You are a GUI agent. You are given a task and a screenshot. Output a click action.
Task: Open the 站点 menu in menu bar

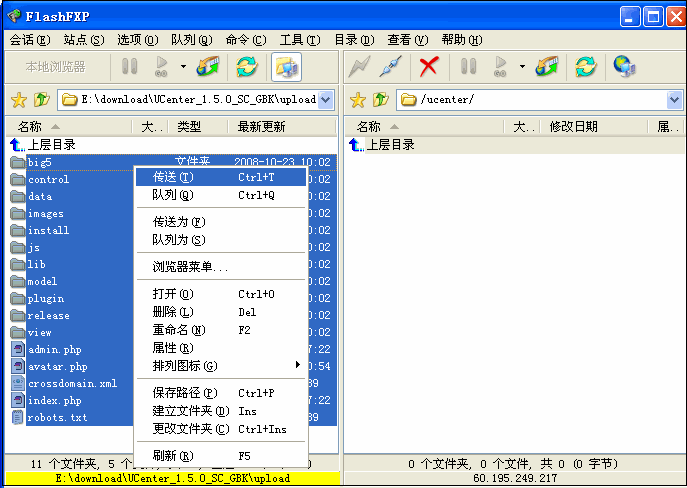click(83, 40)
